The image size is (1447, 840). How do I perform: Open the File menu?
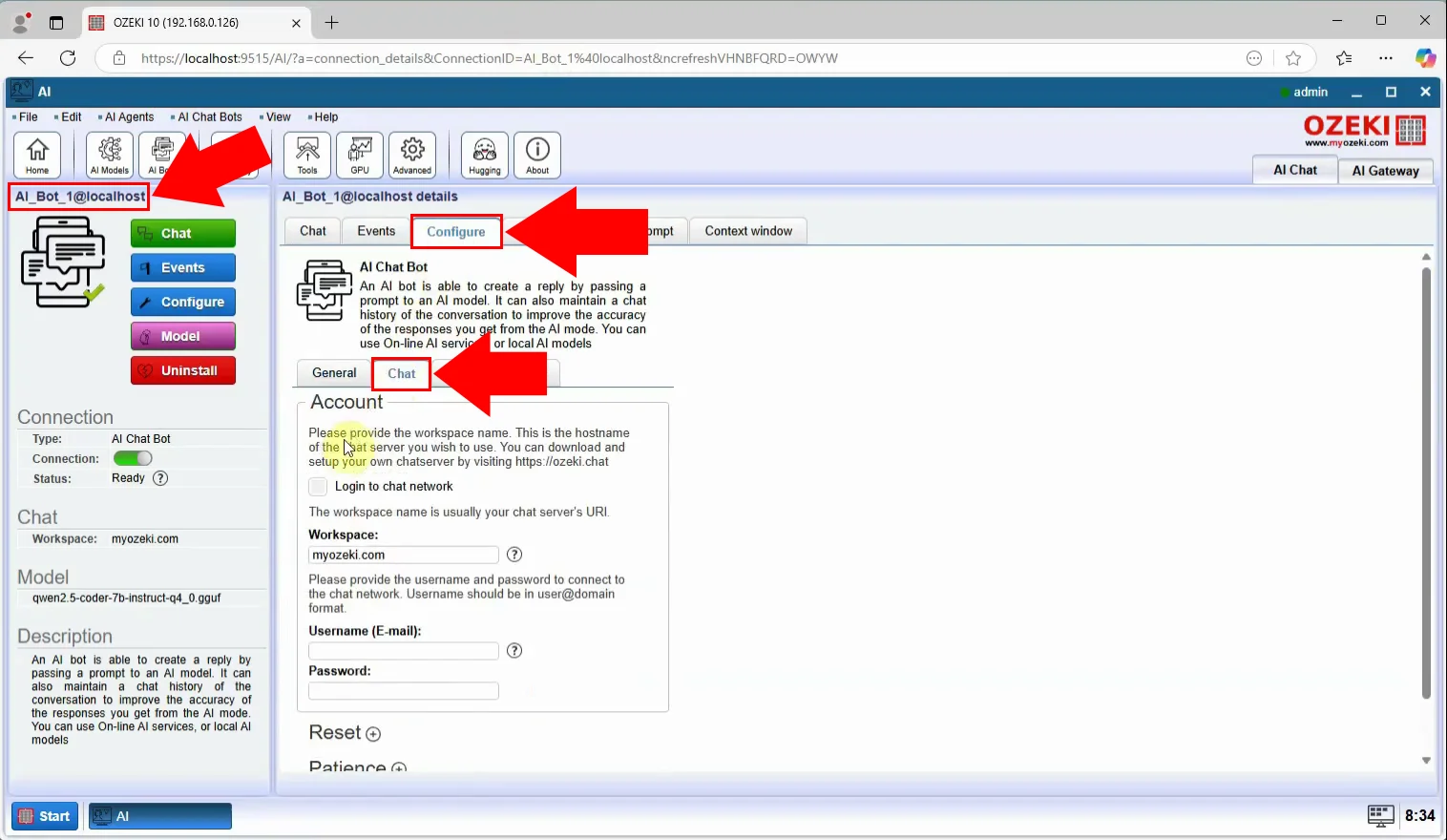26,117
